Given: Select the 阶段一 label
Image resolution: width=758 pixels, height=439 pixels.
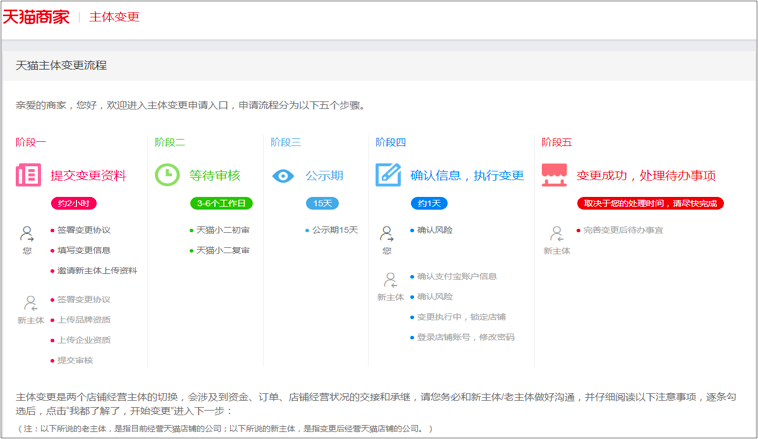Looking at the screenshot, I should (x=30, y=142).
